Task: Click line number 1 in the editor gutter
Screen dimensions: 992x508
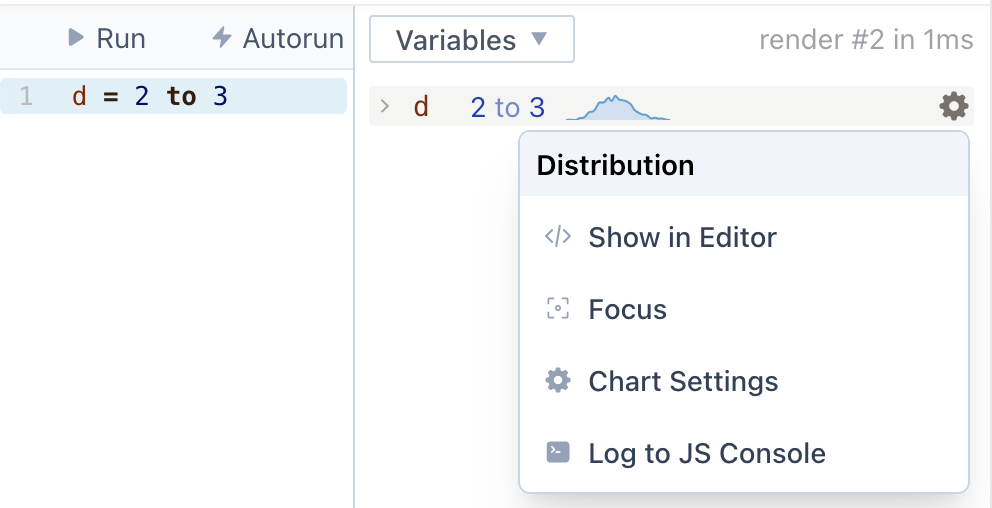Action: (x=26, y=96)
